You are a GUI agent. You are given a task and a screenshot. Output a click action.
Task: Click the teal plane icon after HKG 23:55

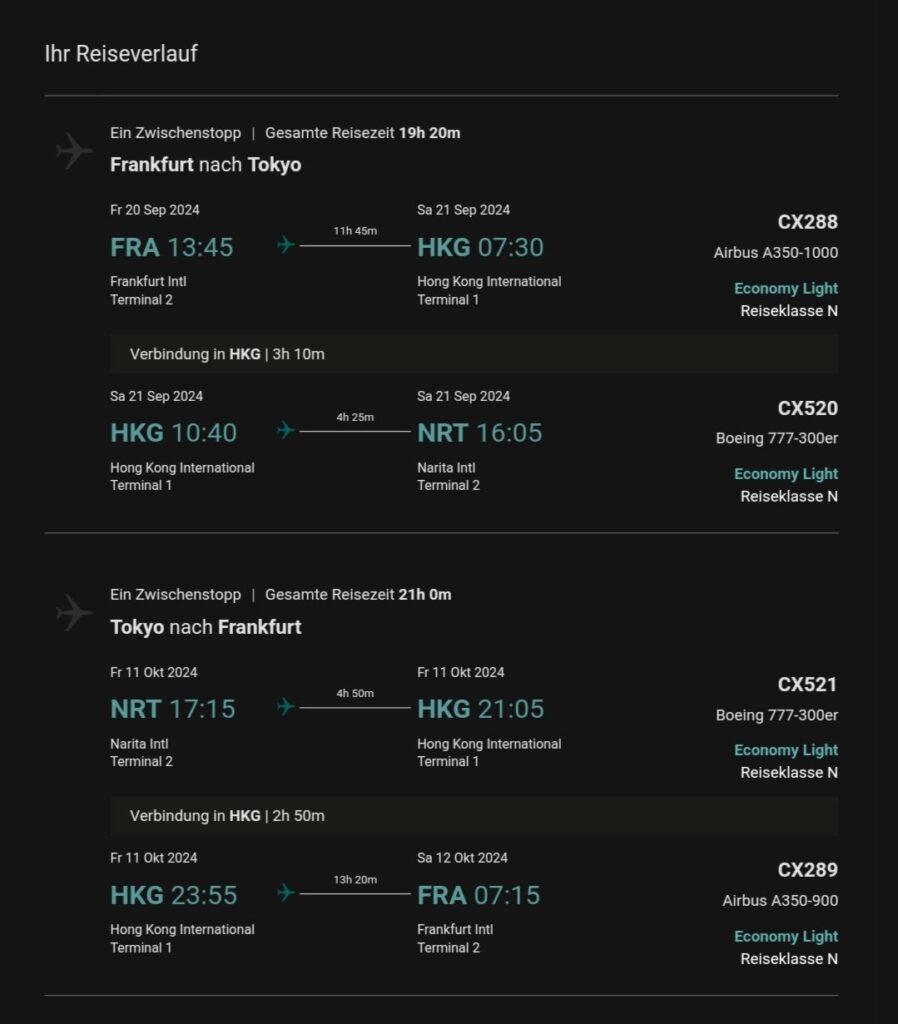point(286,893)
